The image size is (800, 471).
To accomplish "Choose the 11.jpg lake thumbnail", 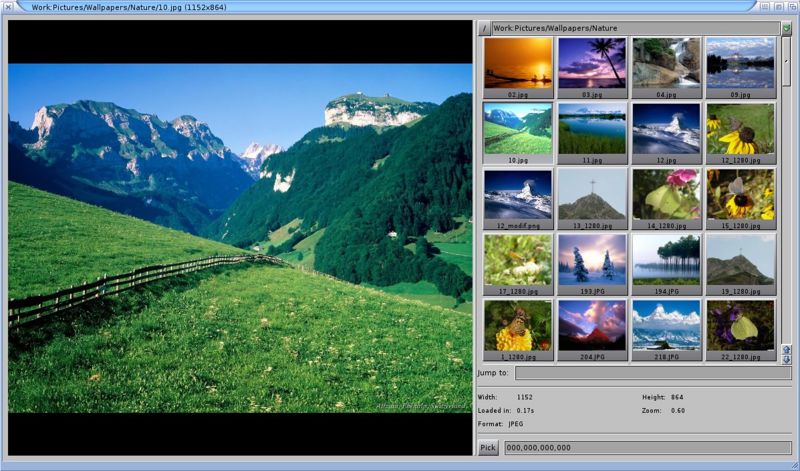I will click(x=592, y=128).
